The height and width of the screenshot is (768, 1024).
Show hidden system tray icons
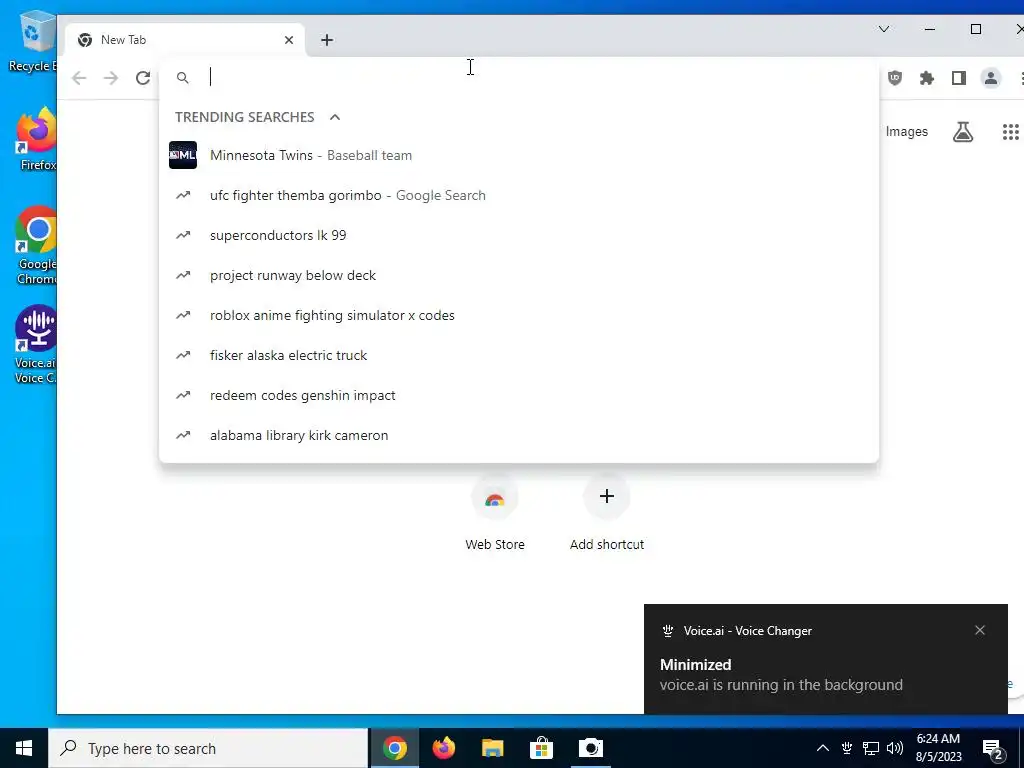coord(823,748)
